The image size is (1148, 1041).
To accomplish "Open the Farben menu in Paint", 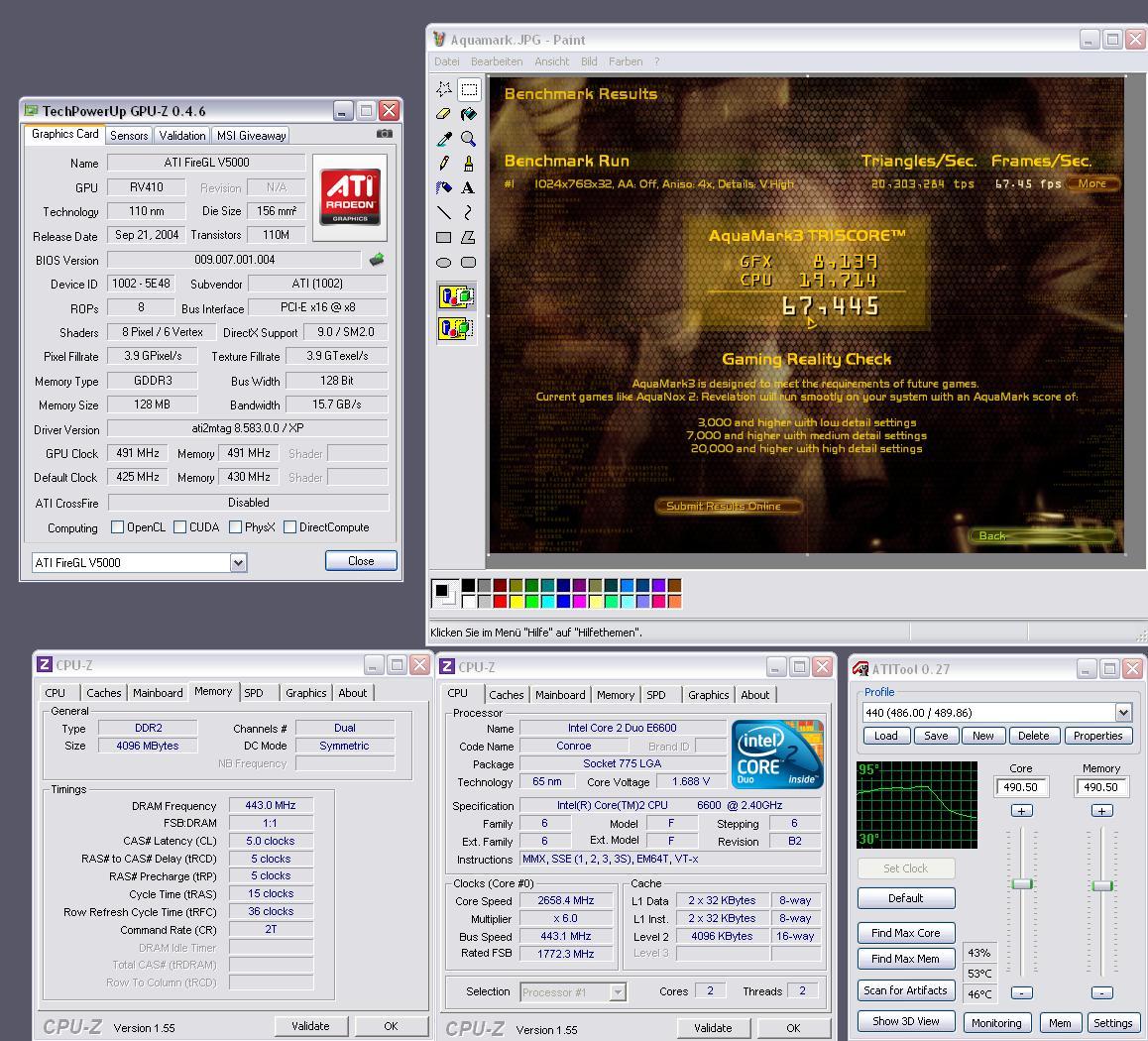I will tap(626, 61).
